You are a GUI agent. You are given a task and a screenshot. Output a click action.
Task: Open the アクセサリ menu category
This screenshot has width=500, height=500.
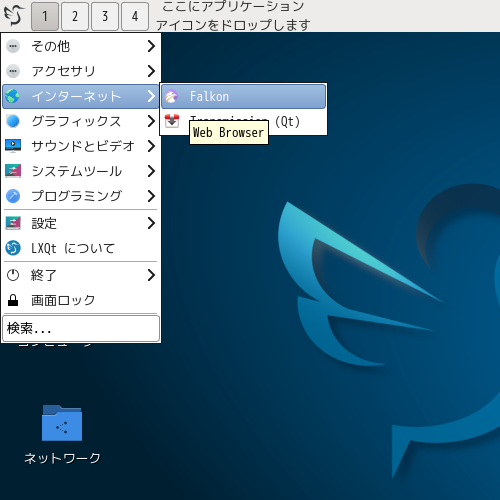tap(81, 71)
